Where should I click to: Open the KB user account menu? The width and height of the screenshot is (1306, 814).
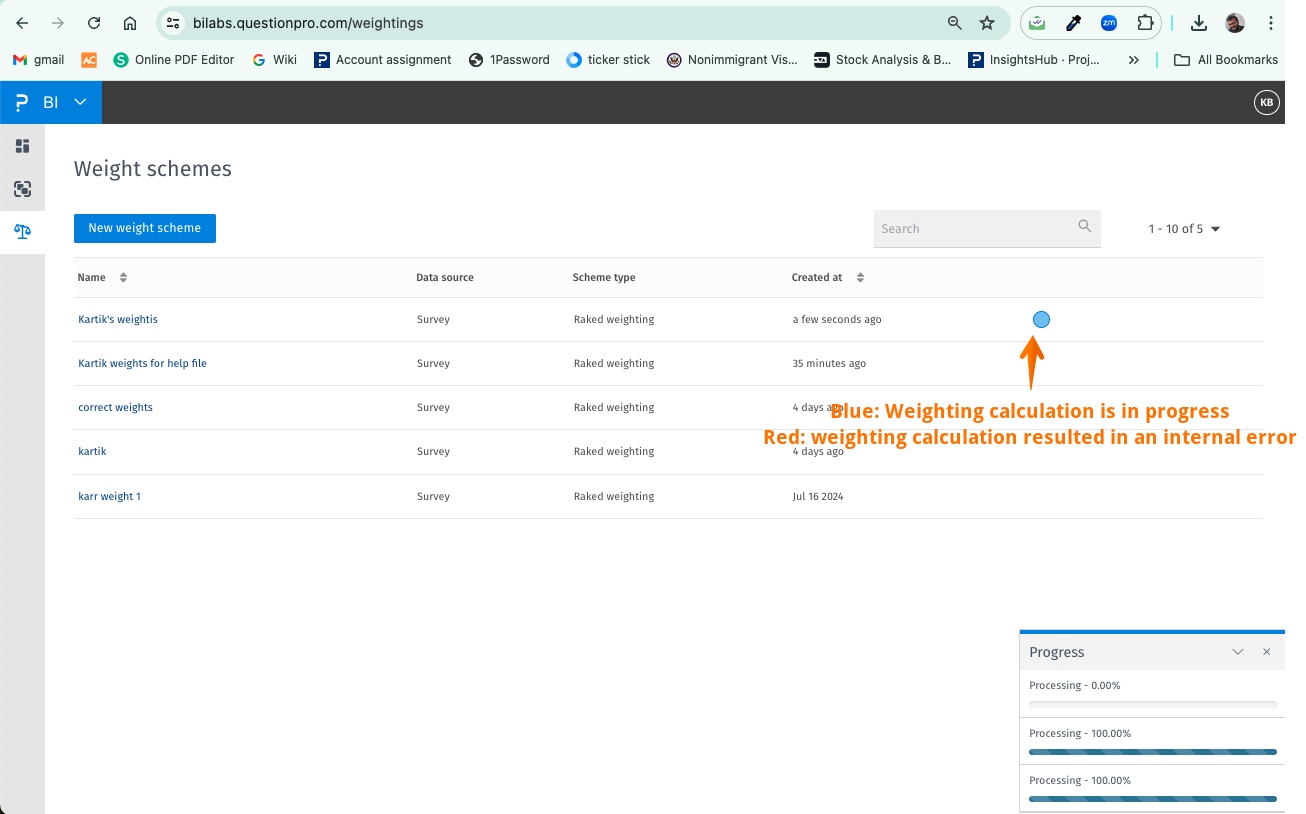tap(1267, 102)
